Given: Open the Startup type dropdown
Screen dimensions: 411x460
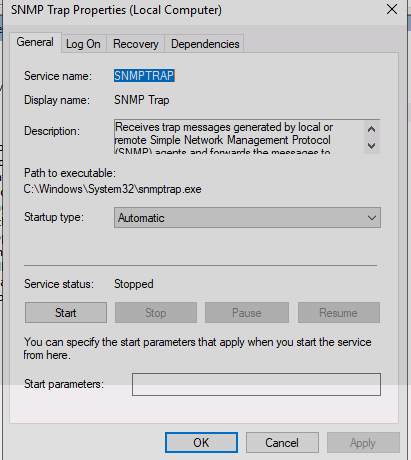Looking at the screenshot, I should click(247, 218).
